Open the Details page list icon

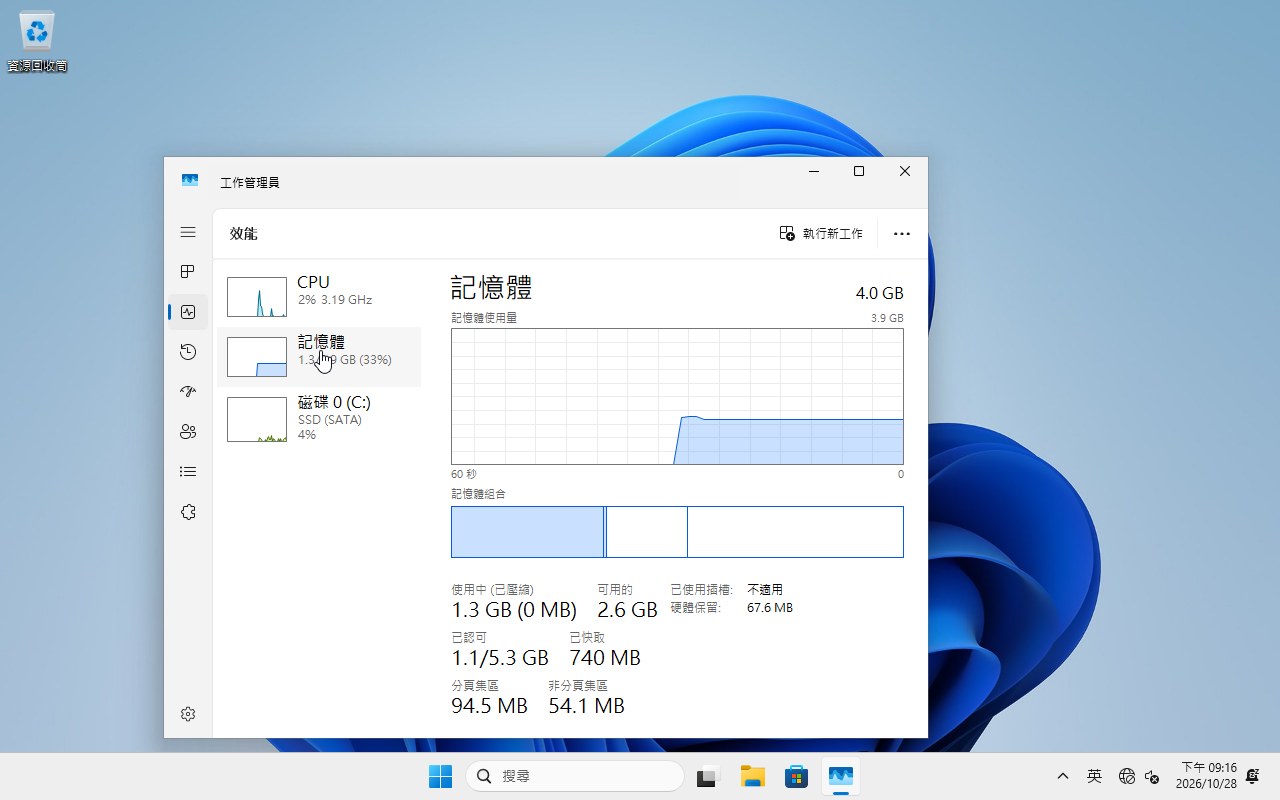(x=188, y=472)
